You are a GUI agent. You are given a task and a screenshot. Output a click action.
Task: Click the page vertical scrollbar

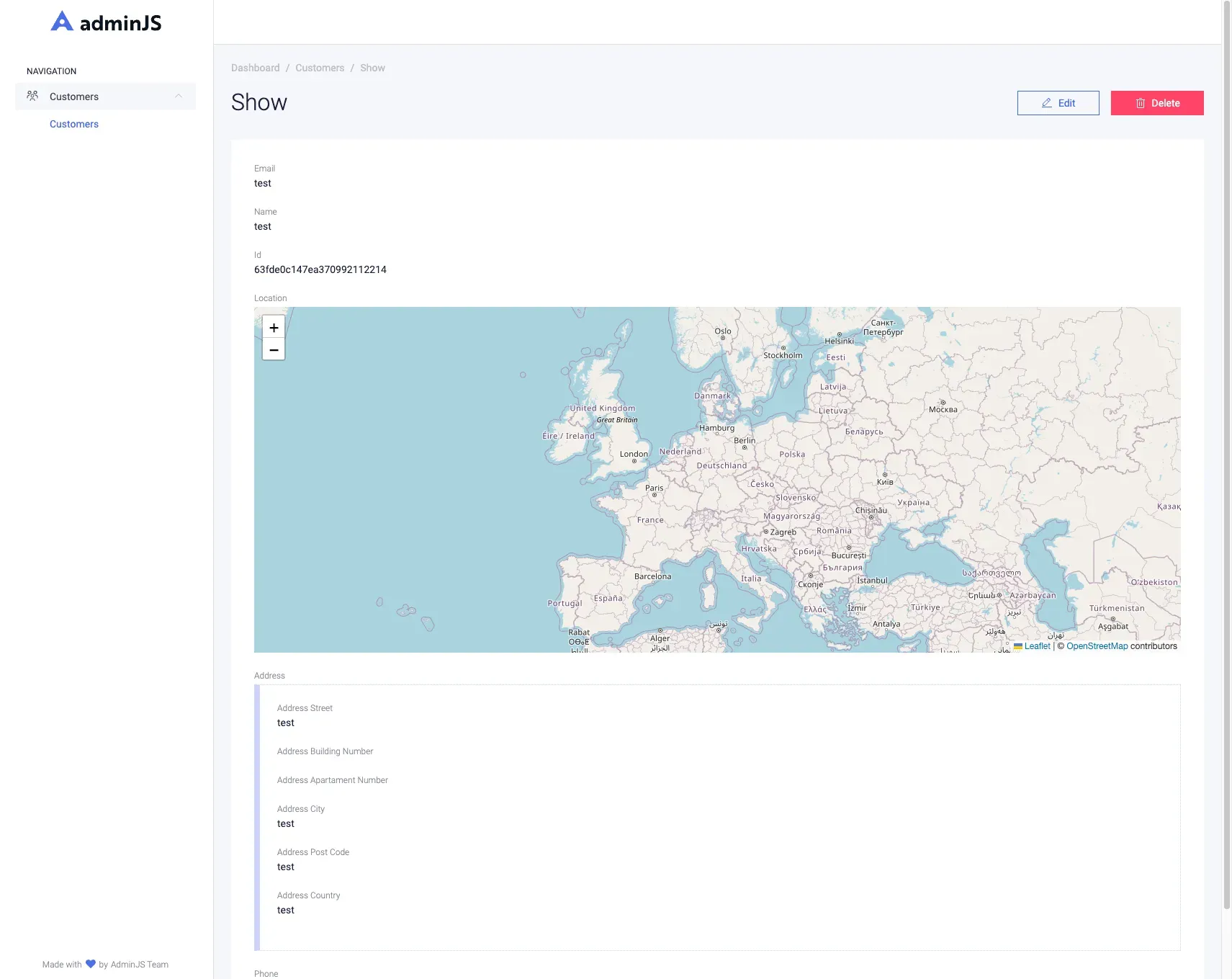tap(1226, 454)
